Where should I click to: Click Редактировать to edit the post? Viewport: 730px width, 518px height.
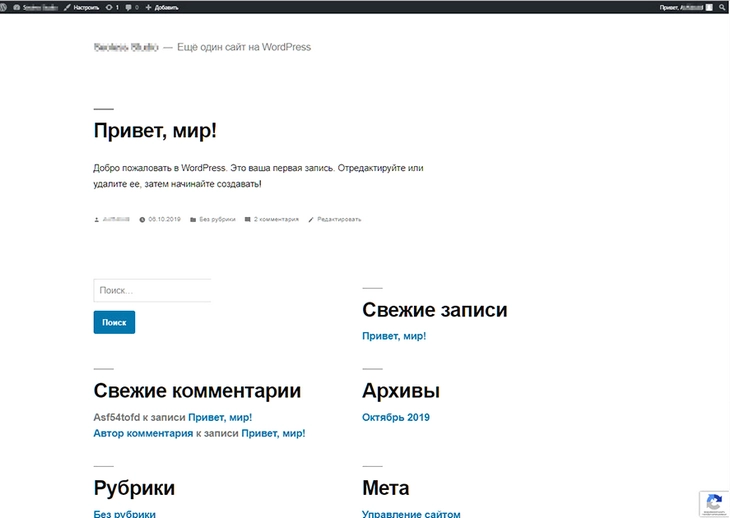coord(339,219)
